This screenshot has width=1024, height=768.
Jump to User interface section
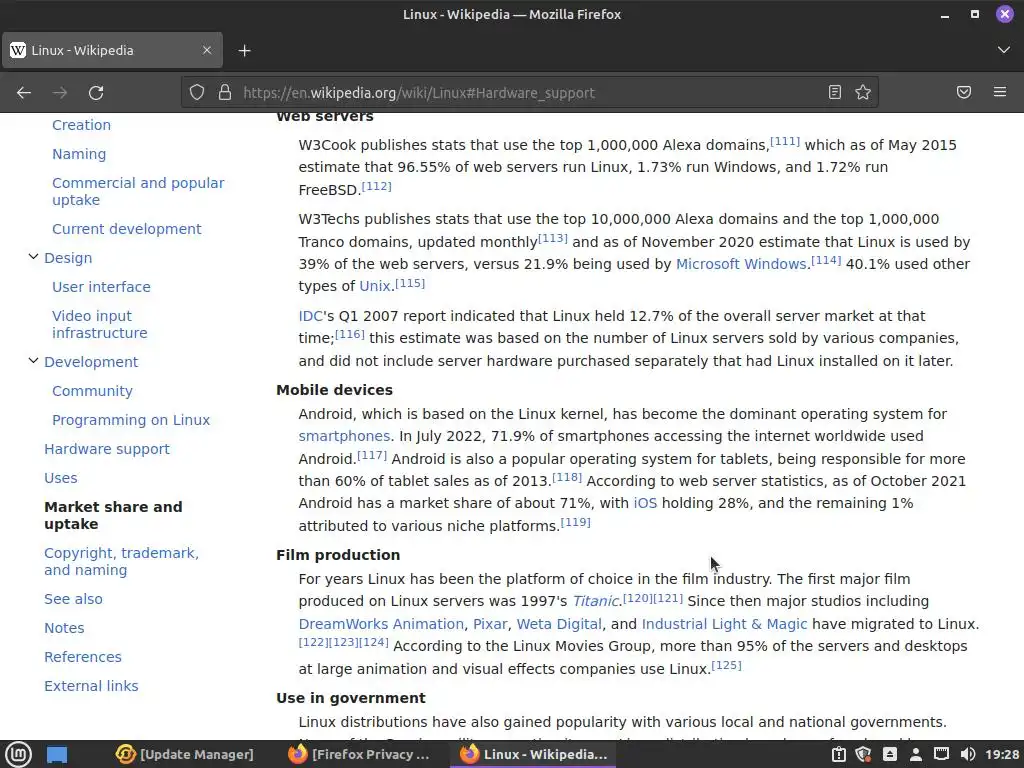point(101,287)
